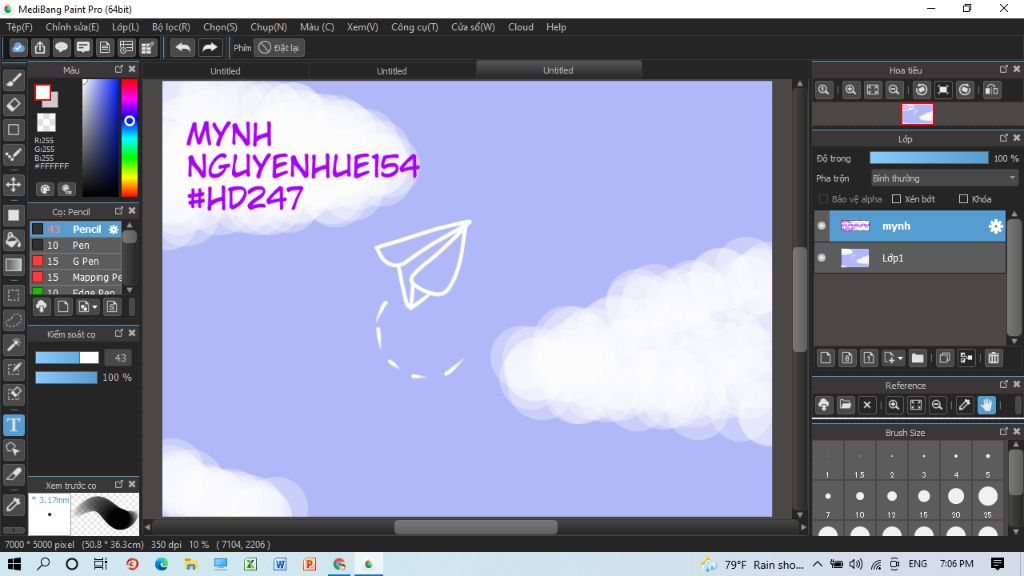Select the Gradient tool
The height and width of the screenshot is (576, 1024).
14,264
